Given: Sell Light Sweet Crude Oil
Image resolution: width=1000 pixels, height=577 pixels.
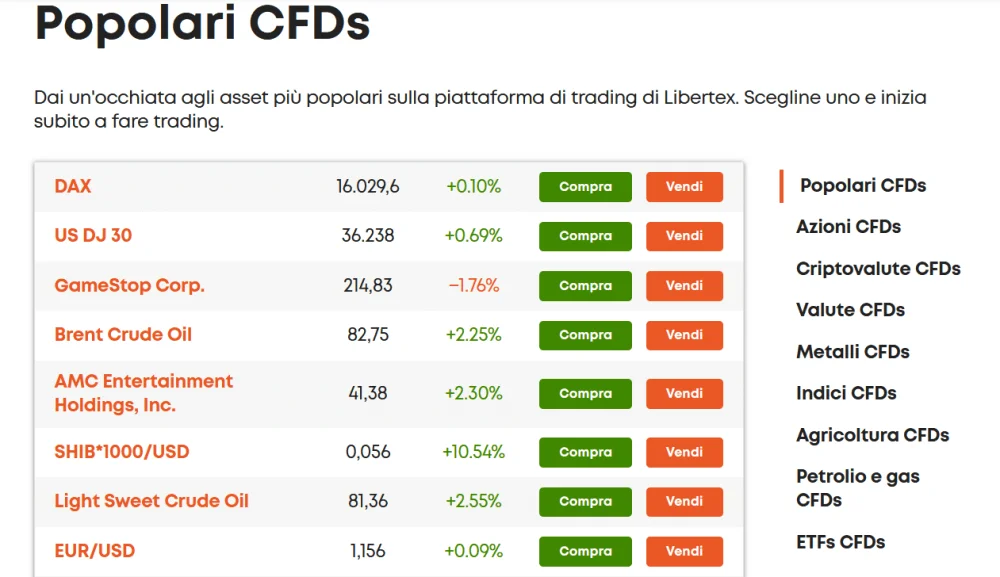Looking at the screenshot, I should point(684,501).
